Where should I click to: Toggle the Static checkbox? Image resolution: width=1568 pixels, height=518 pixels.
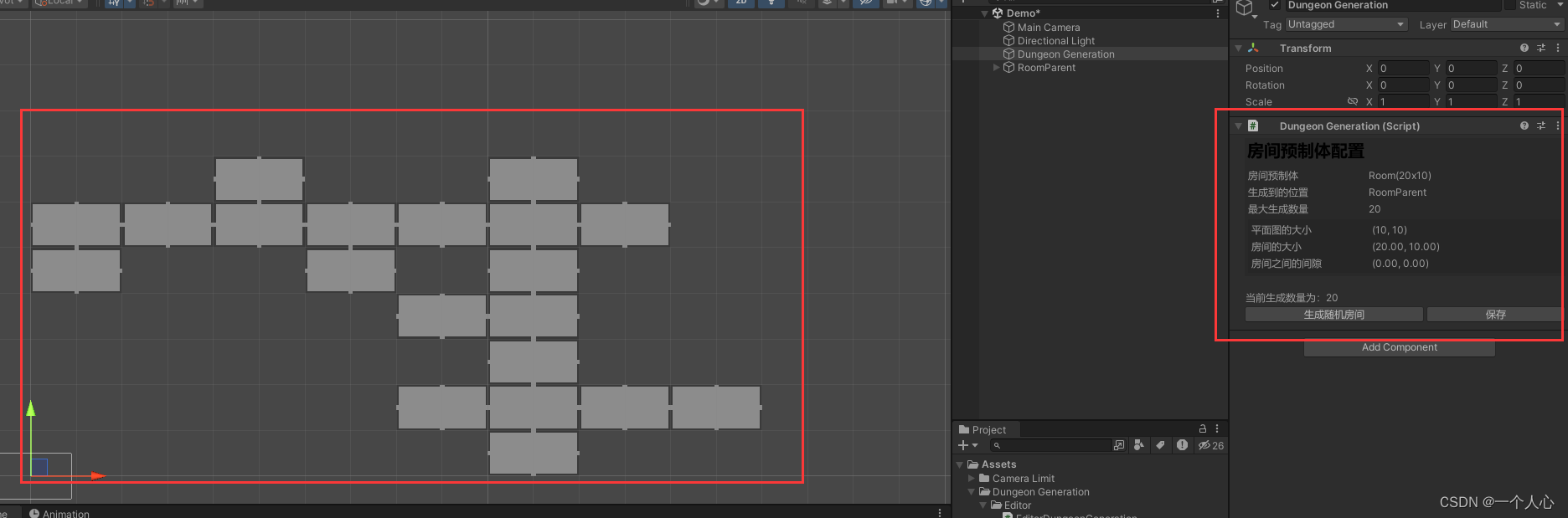(1510, 5)
